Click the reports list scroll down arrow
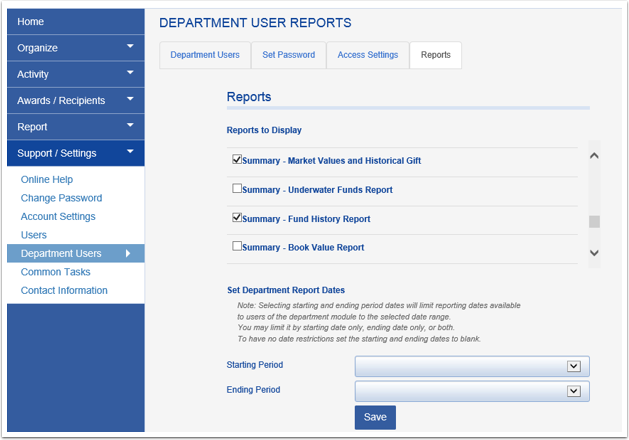Screen dimensions: 629x440 click(595, 253)
